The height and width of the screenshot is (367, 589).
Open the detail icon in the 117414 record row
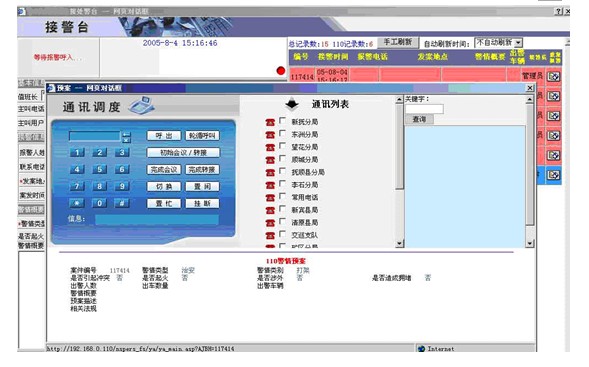click(x=553, y=77)
